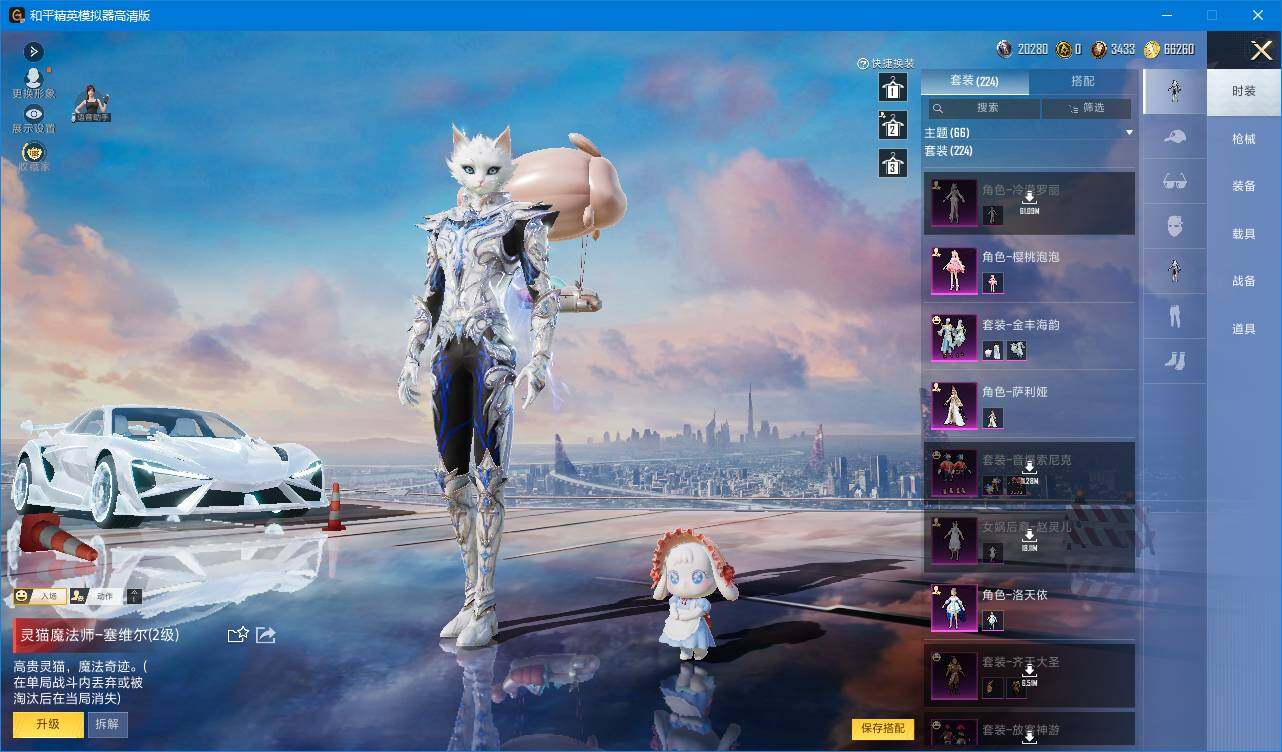Image resolution: width=1282 pixels, height=752 pixels.
Task: Click the small item icon under 角色-萨利娅
Action: tap(992, 418)
